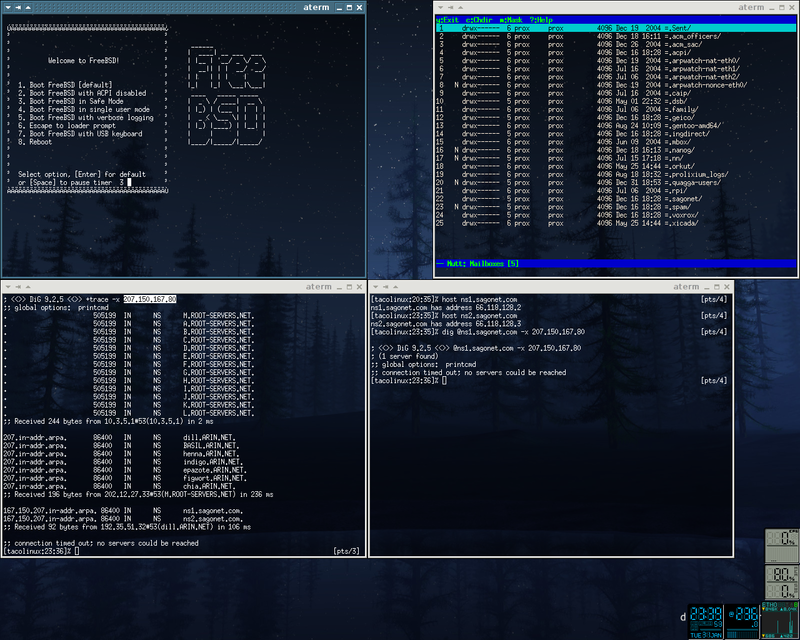The image size is (800, 640).
Task: Click 'host ns1.sagonet.com' command line
Action: click(x=479, y=300)
